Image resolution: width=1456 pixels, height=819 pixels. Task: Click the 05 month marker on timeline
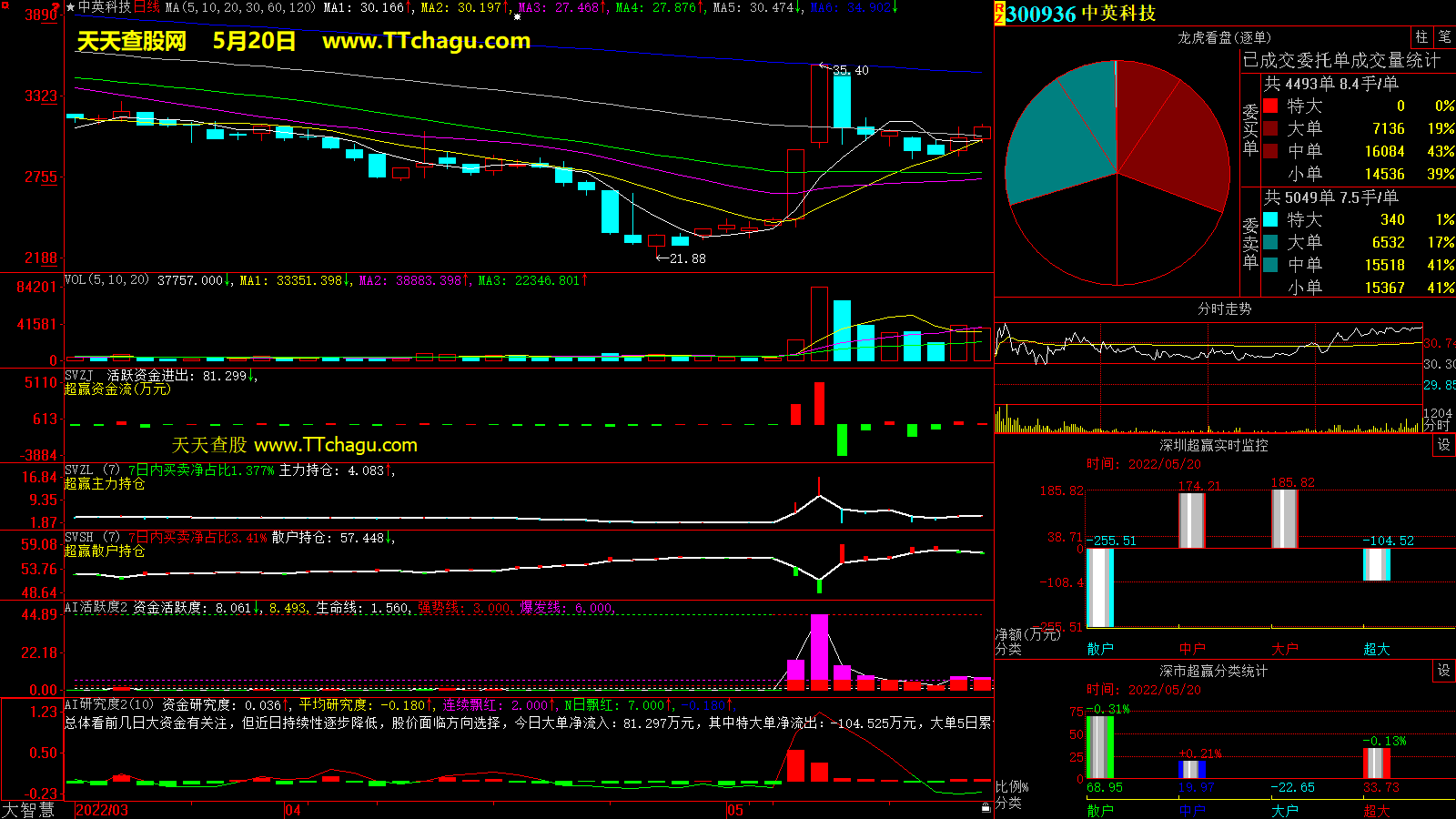(x=735, y=810)
